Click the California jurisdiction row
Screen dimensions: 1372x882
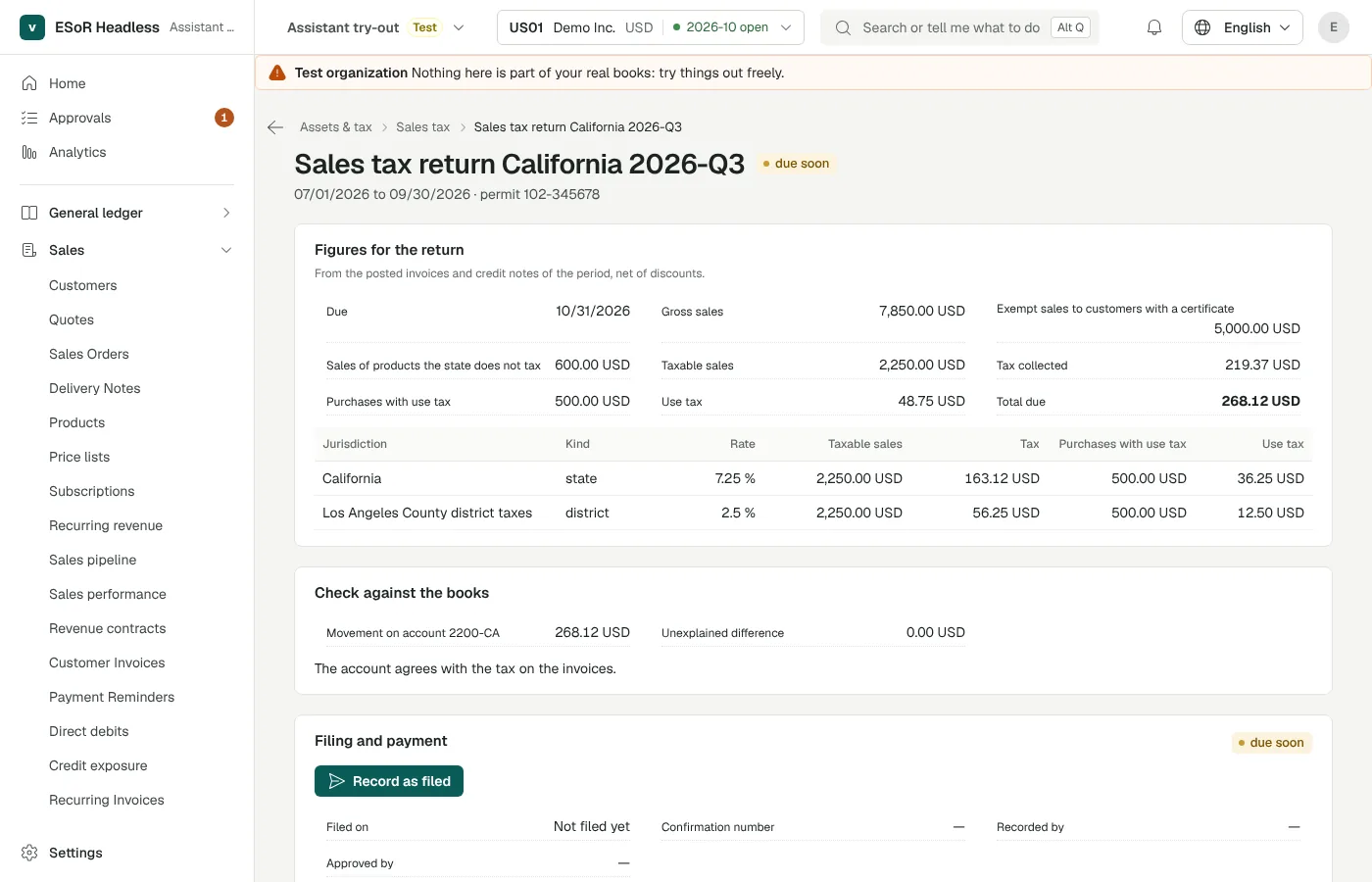(813, 478)
